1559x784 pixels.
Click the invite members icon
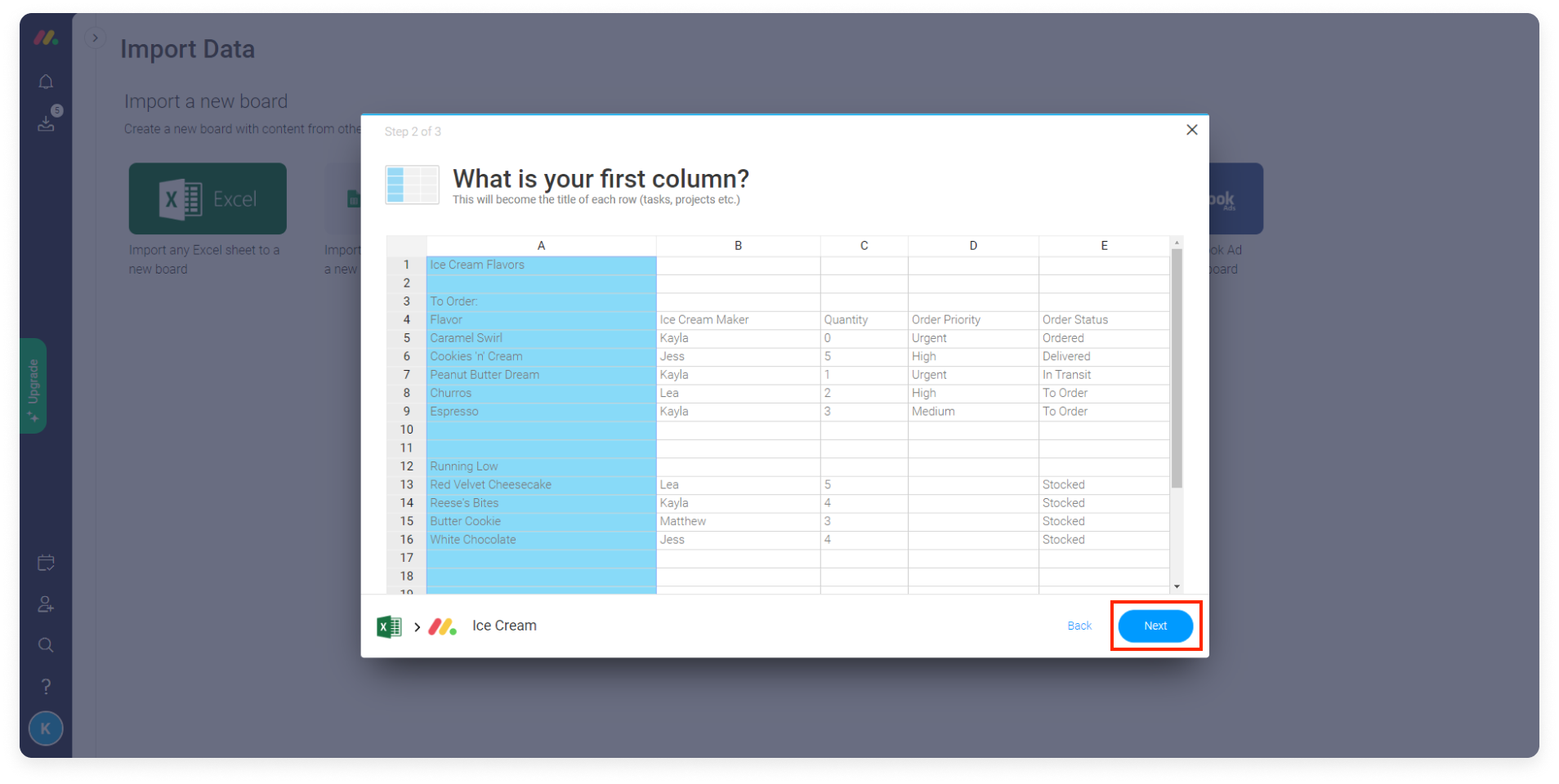point(46,604)
